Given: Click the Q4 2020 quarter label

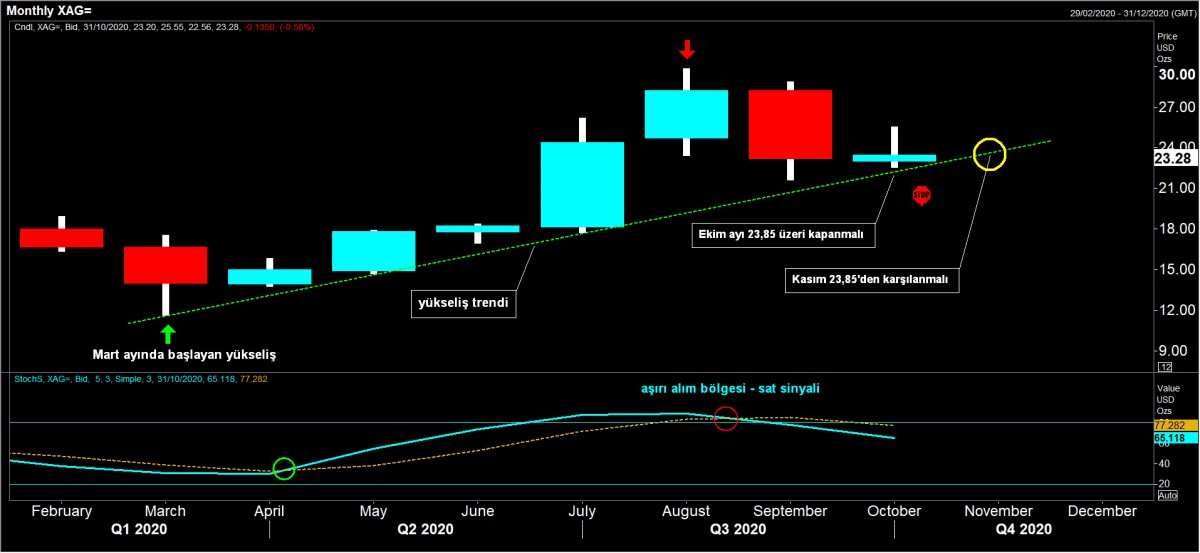Looking at the screenshot, I should pyautogui.click(x=1024, y=529).
